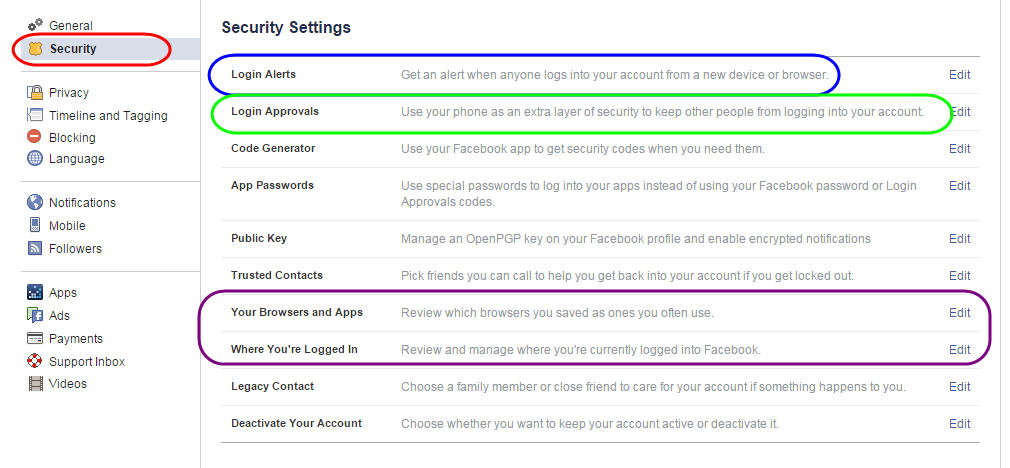Edit the Deactivate Your Account setting
Viewport: 1010px width, 468px height.
(960, 424)
